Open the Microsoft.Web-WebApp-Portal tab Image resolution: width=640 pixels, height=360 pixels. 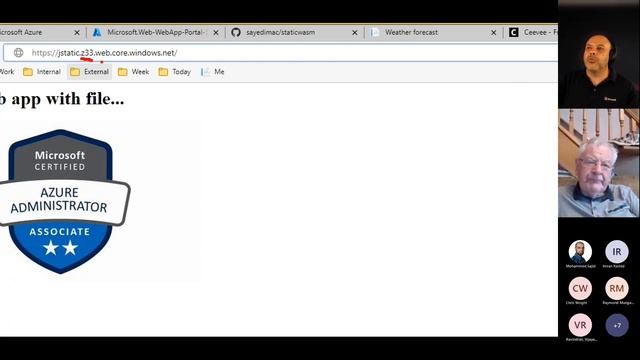pos(155,32)
